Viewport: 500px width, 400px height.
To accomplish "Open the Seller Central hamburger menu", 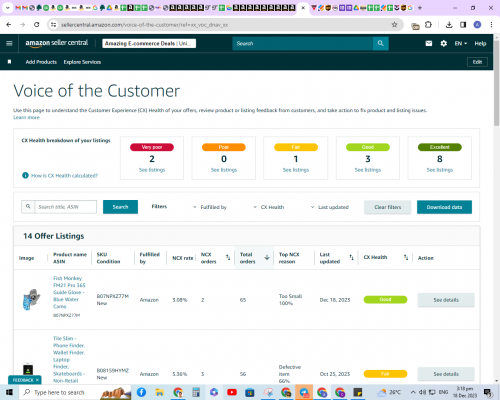I will pos(9,43).
